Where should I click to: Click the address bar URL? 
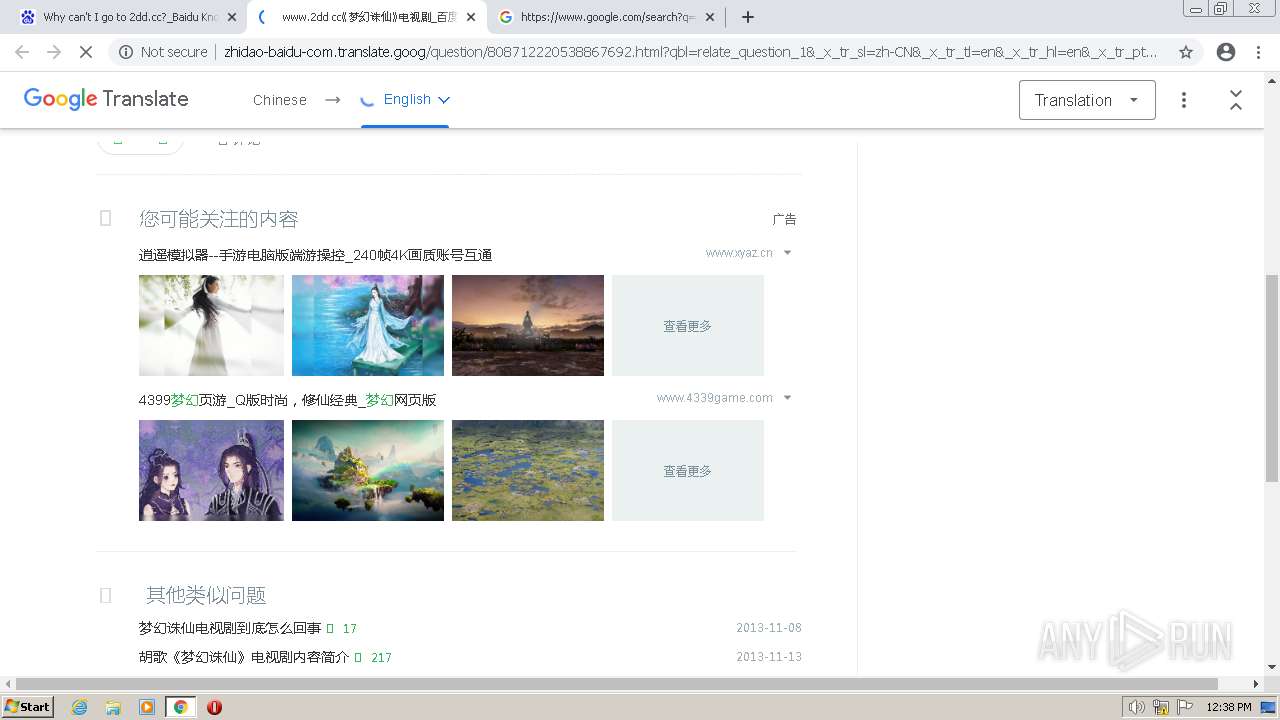pyautogui.click(x=690, y=52)
